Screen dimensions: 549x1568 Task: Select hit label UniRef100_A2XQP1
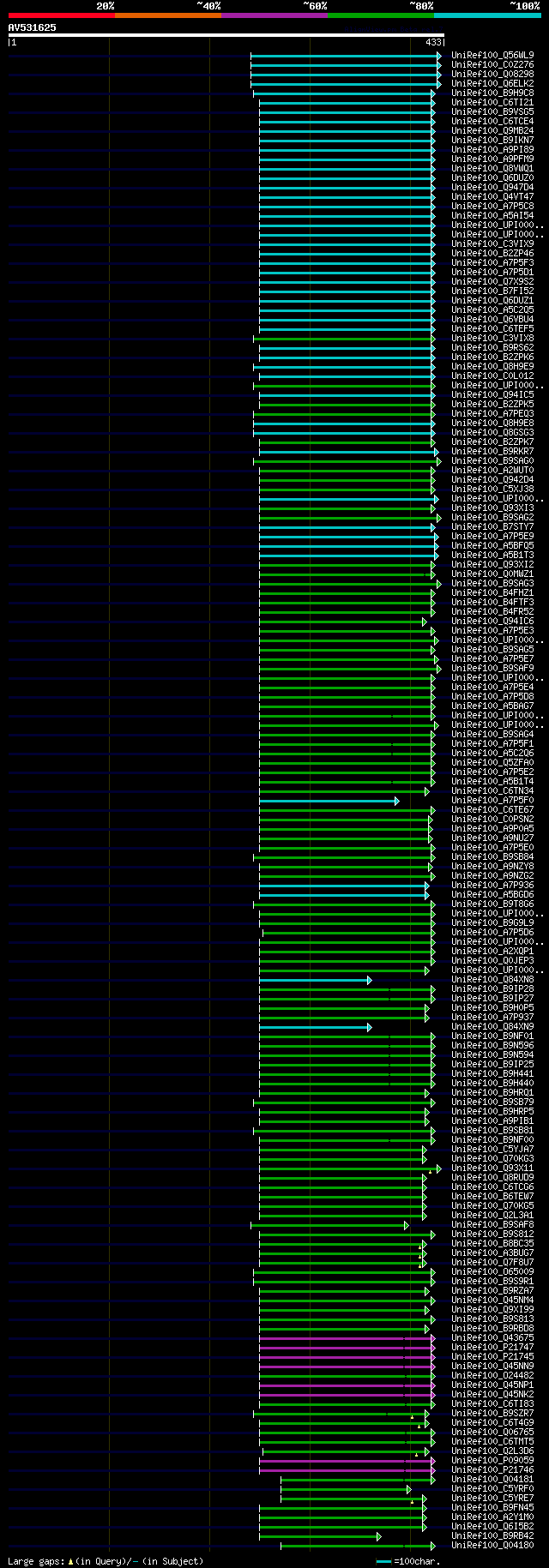(x=492, y=952)
